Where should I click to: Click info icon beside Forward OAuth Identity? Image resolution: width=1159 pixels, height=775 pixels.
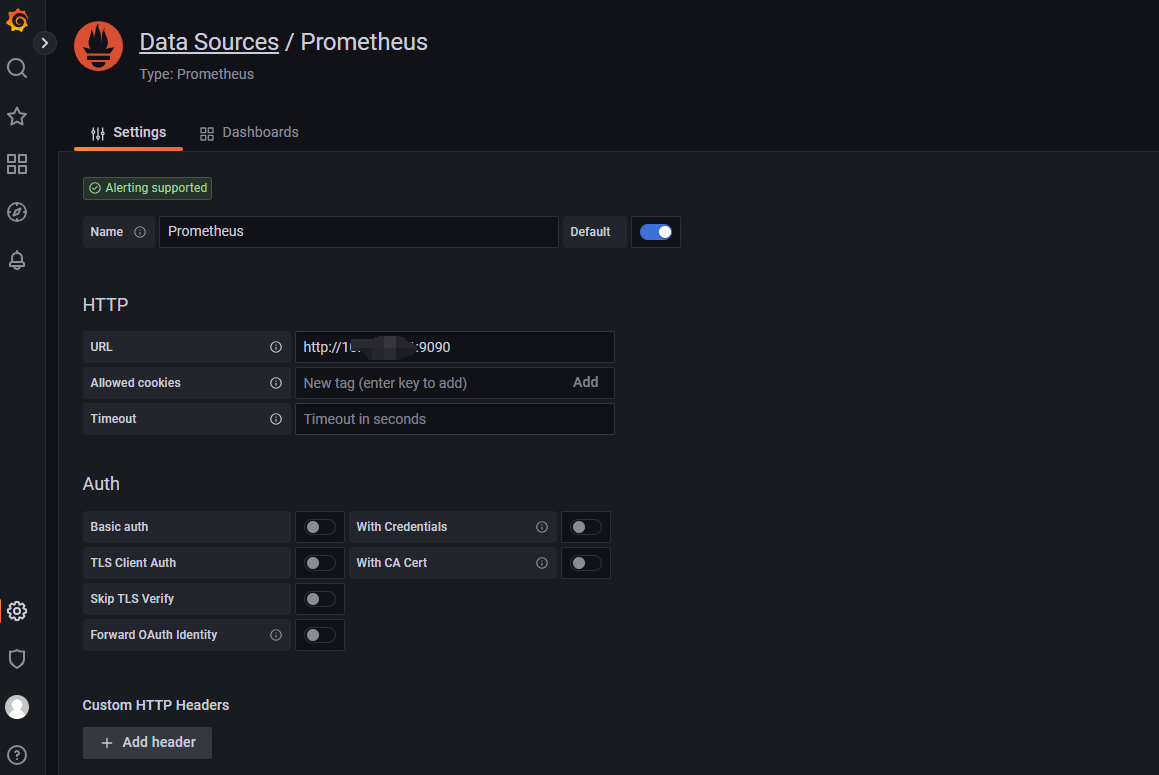[276, 635]
